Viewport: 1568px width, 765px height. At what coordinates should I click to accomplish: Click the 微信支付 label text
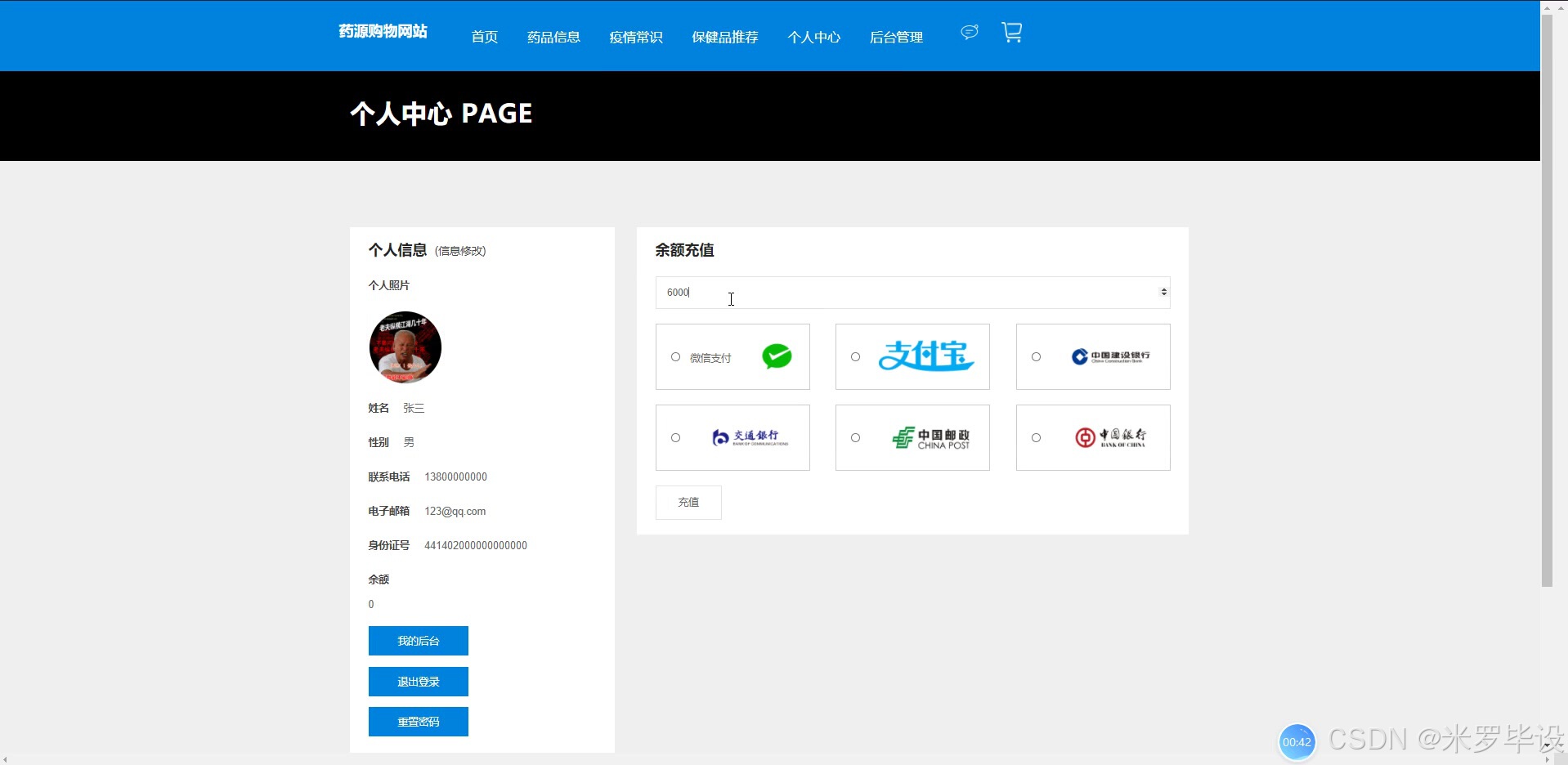coord(710,358)
